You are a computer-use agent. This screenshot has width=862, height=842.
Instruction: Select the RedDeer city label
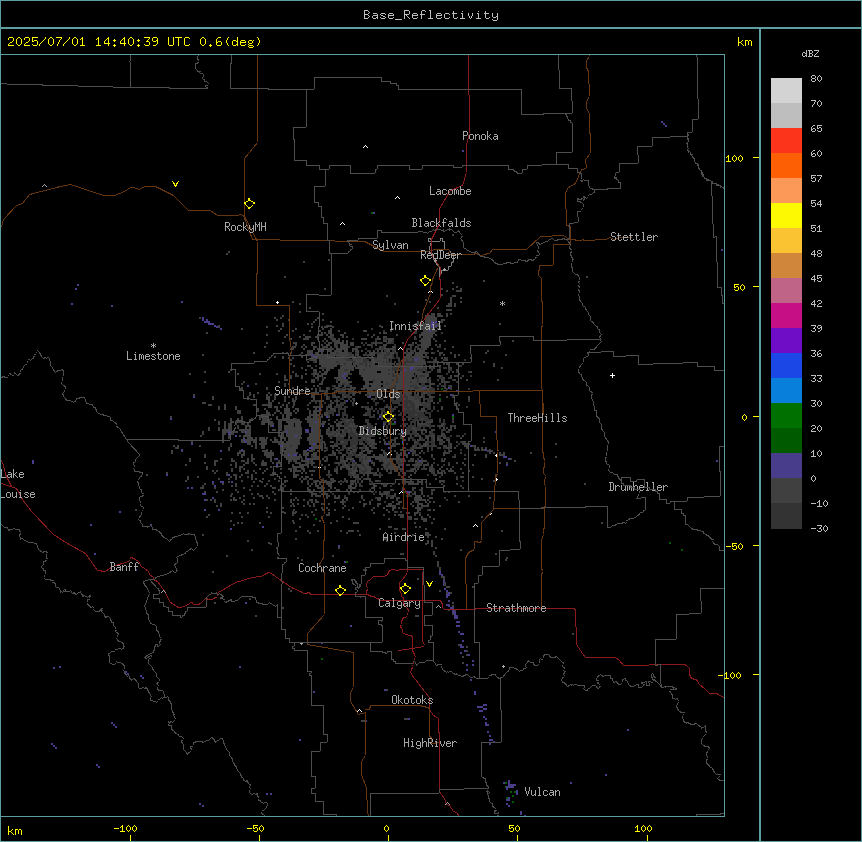click(440, 254)
